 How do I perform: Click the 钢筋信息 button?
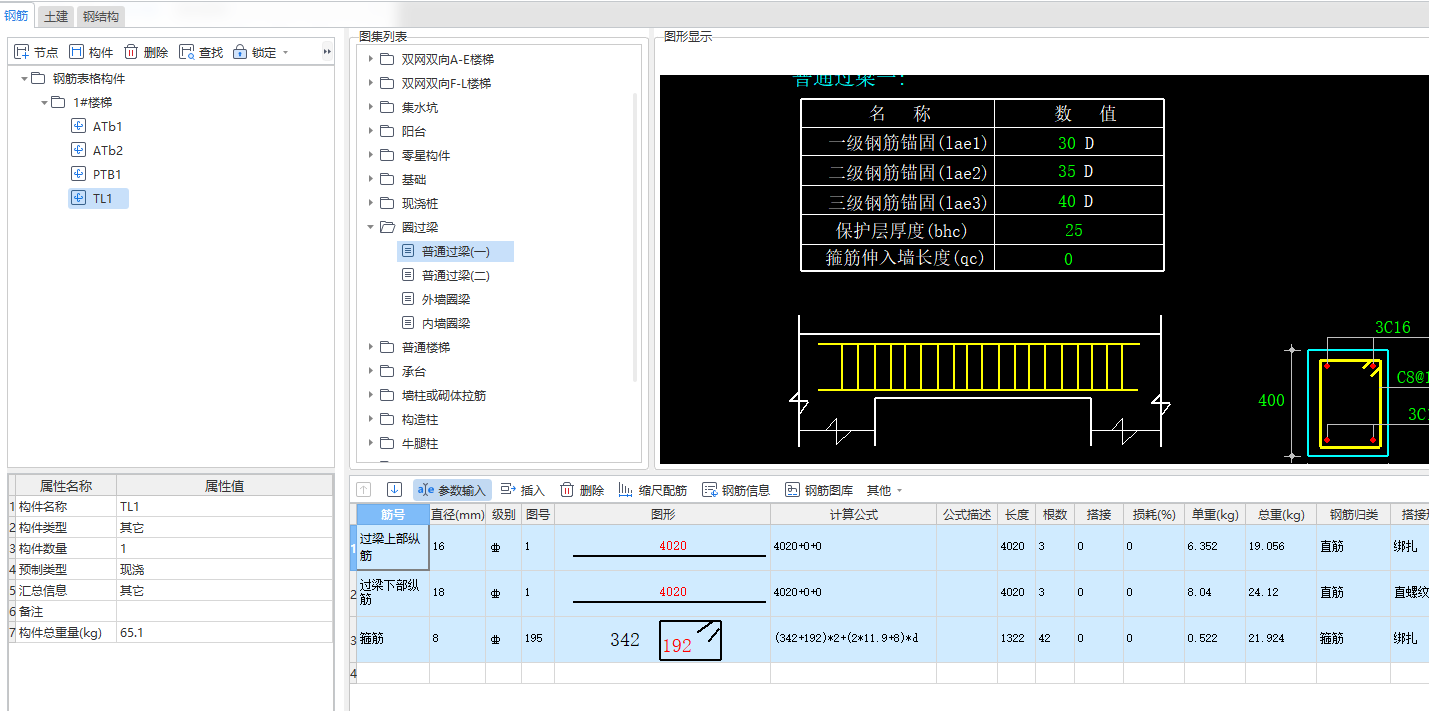tap(736, 490)
